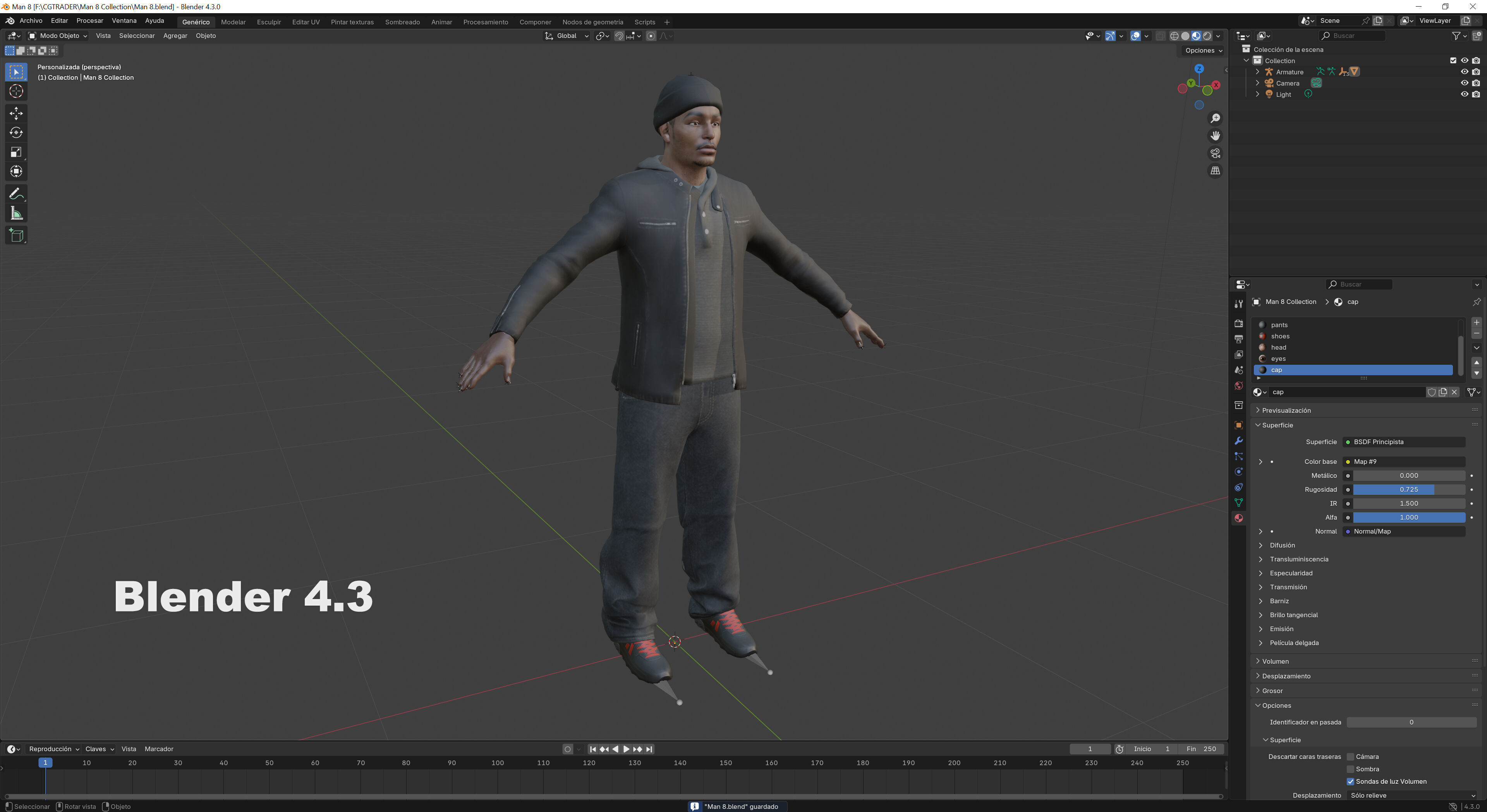1487x812 pixels.
Task: Open Reproducción in the timeline
Action: pos(54,749)
